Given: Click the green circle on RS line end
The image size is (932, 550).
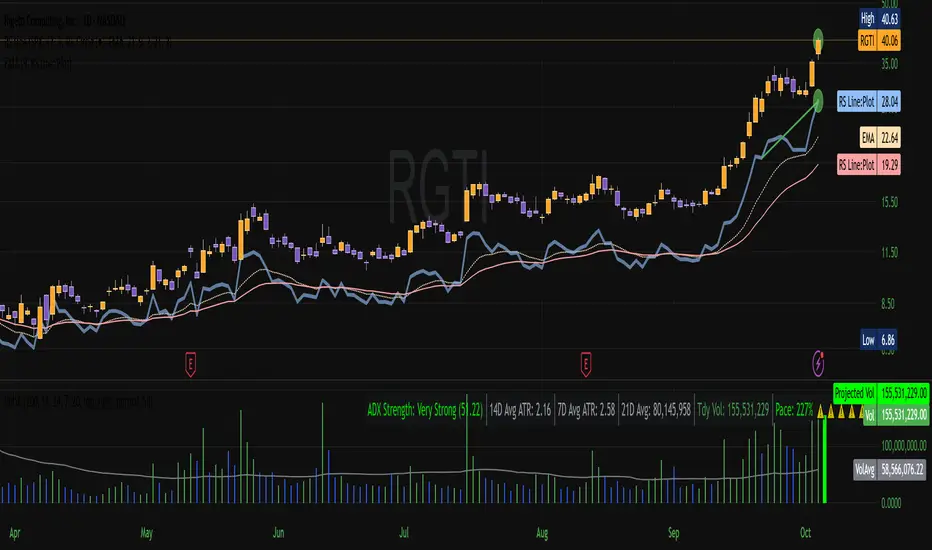Looking at the screenshot, I should tap(818, 100).
